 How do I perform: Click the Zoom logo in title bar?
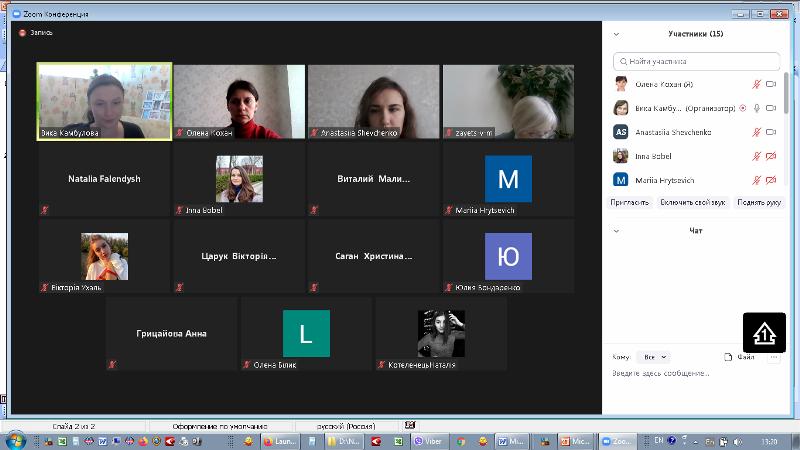[17, 14]
